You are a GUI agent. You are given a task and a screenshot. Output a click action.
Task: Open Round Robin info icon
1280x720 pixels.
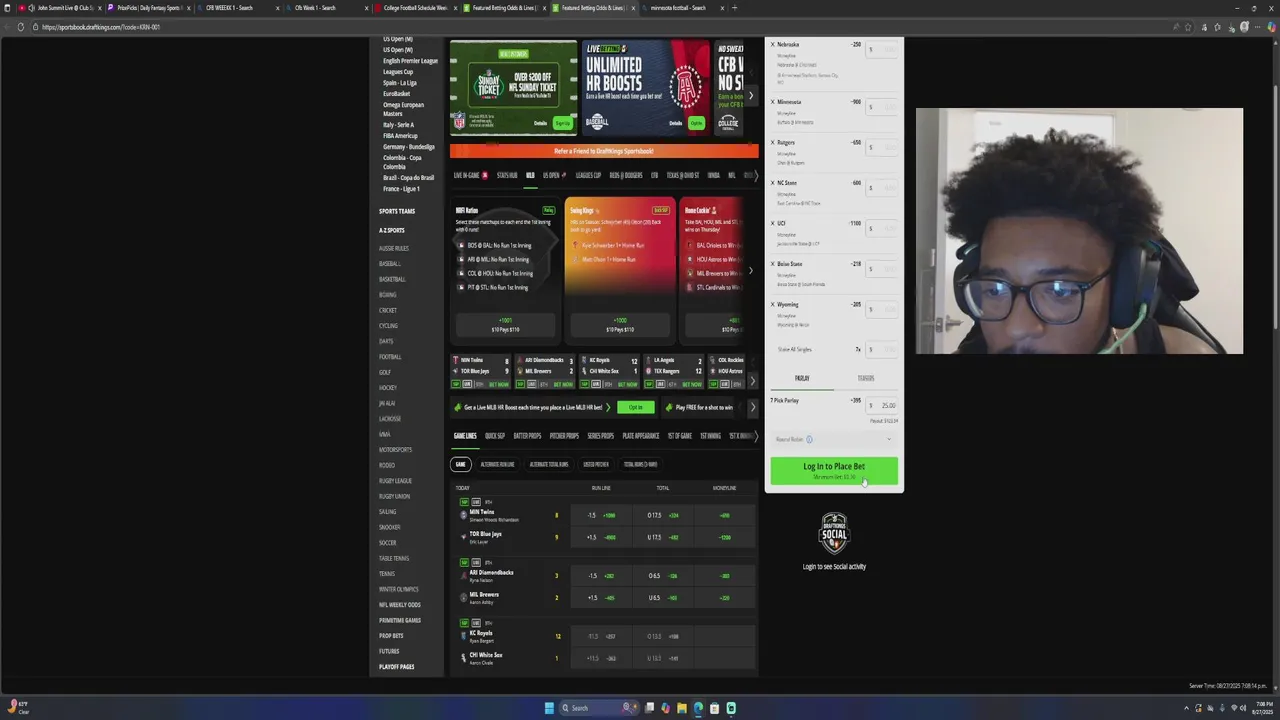pyautogui.click(x=809, y=439)
